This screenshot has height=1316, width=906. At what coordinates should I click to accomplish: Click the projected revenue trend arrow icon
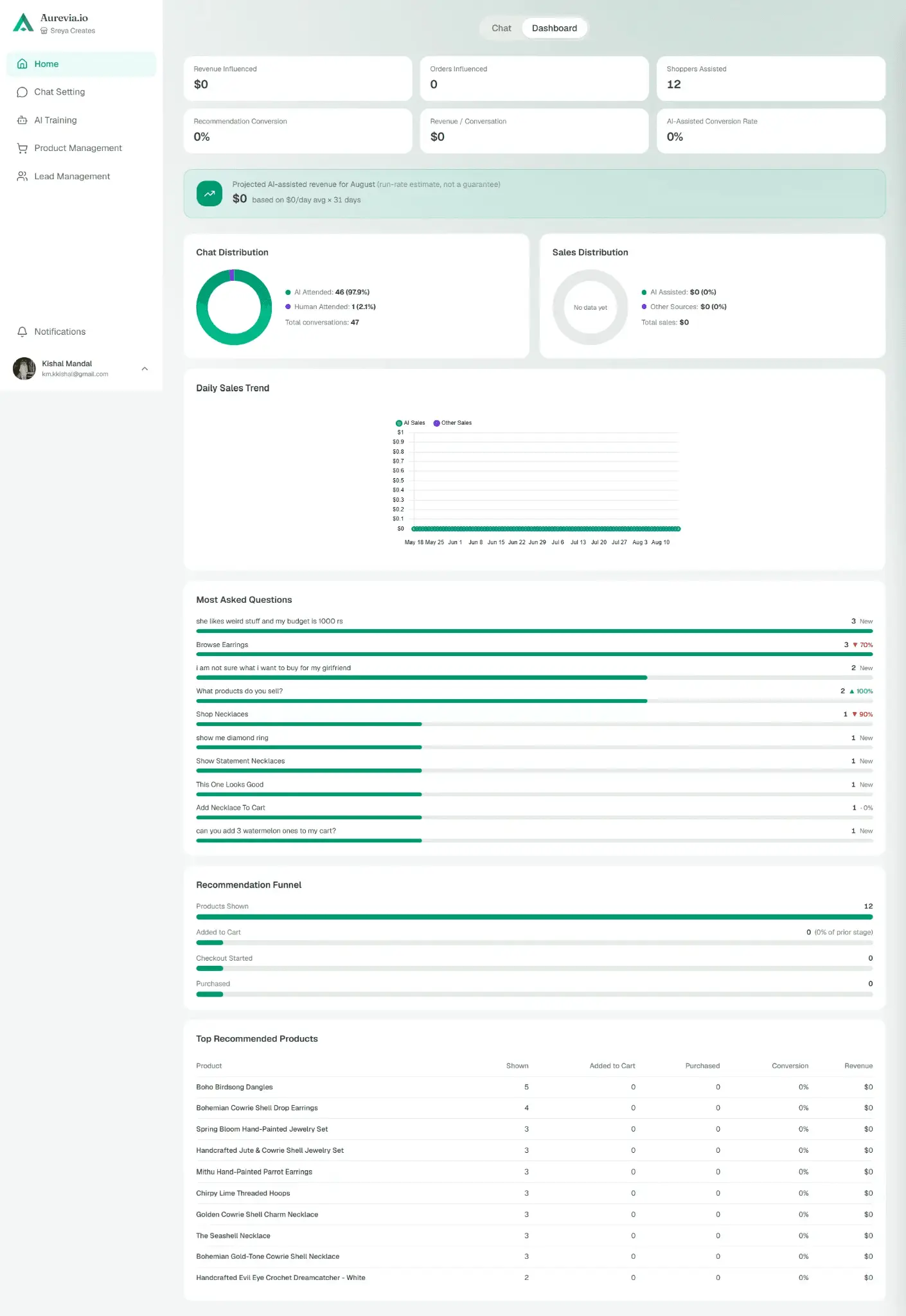pos(209,193)
